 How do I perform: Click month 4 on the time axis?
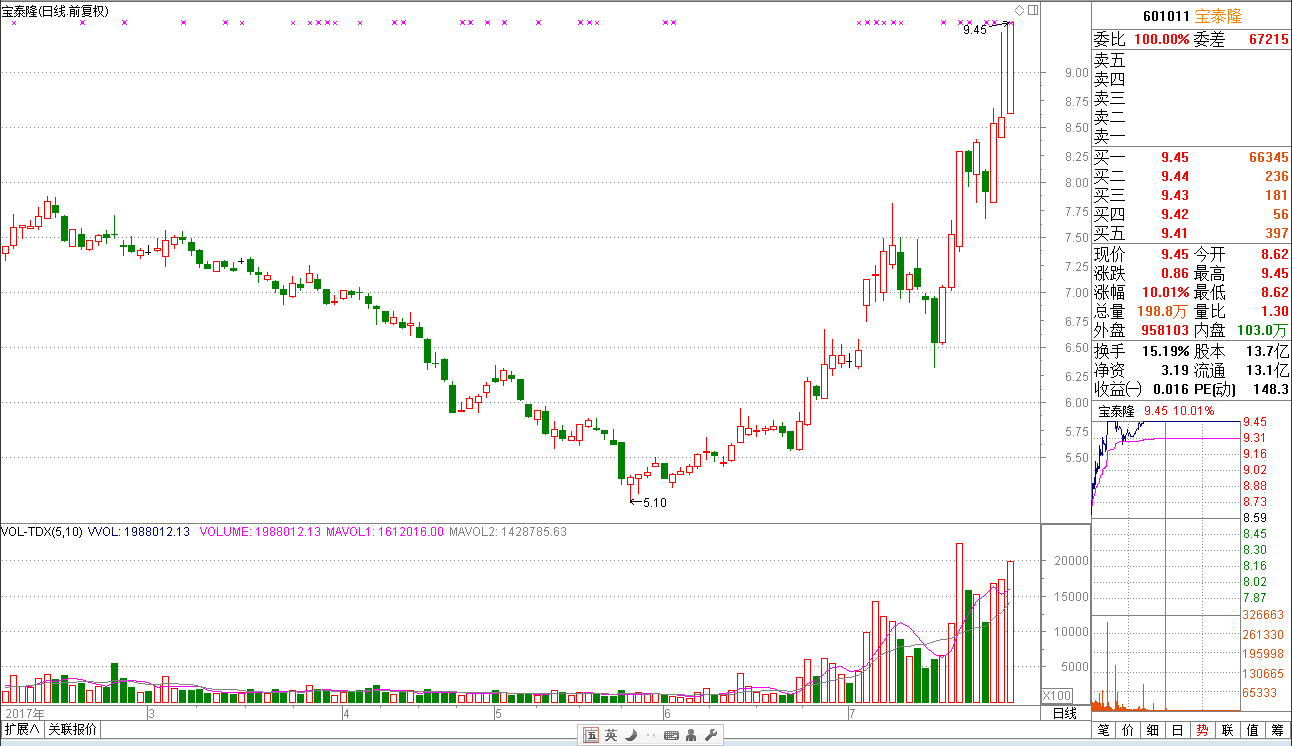tap(346, 714)
